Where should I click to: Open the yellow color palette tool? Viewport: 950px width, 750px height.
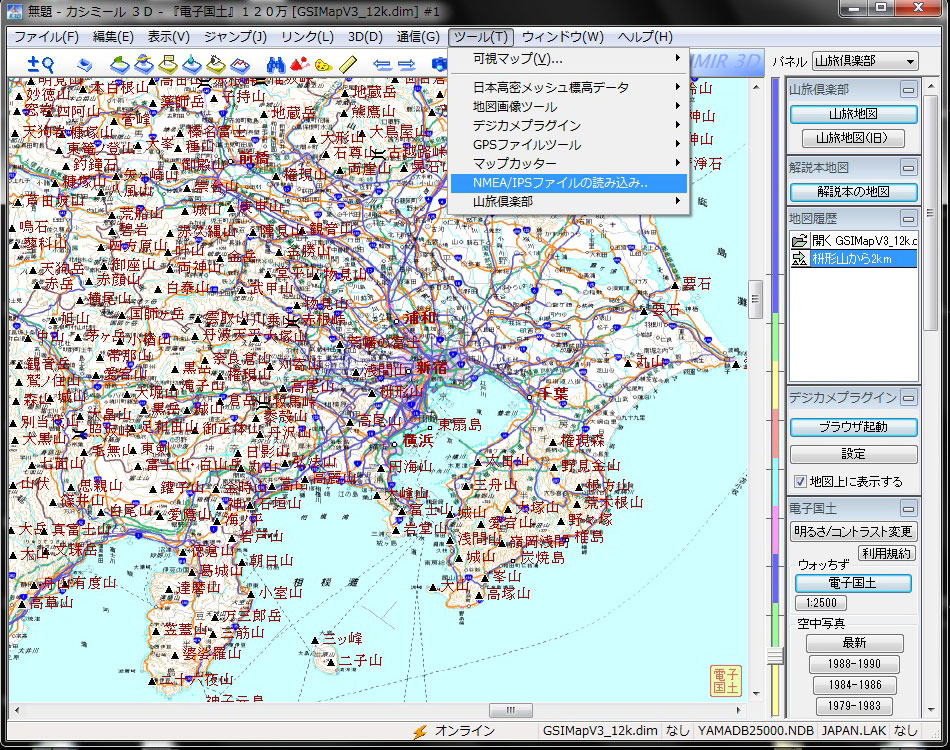[x=324, y=64]
